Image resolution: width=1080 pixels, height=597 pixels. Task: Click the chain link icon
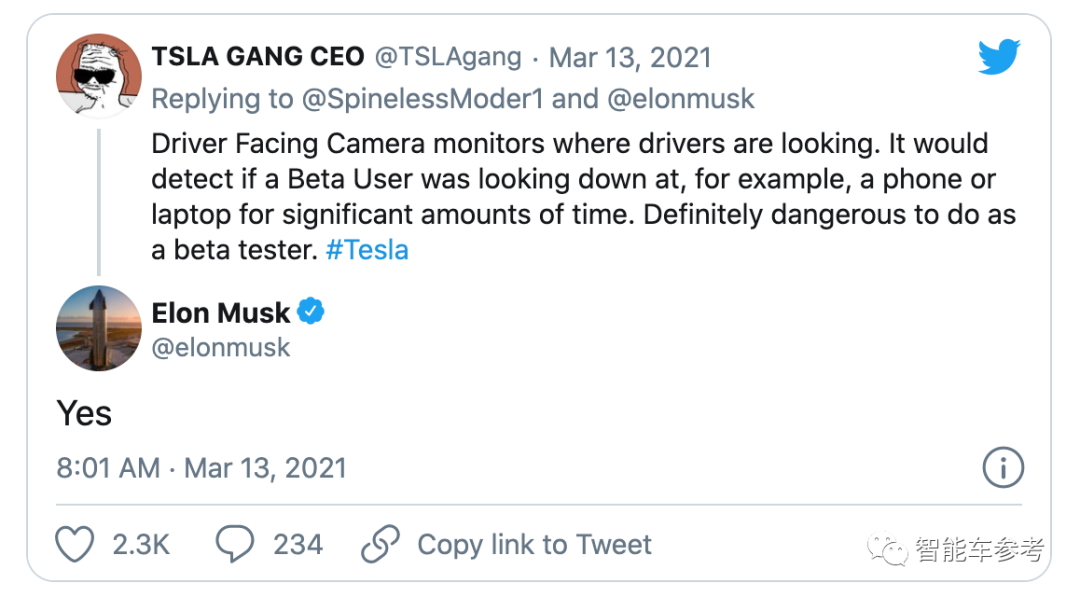[380, 544]
